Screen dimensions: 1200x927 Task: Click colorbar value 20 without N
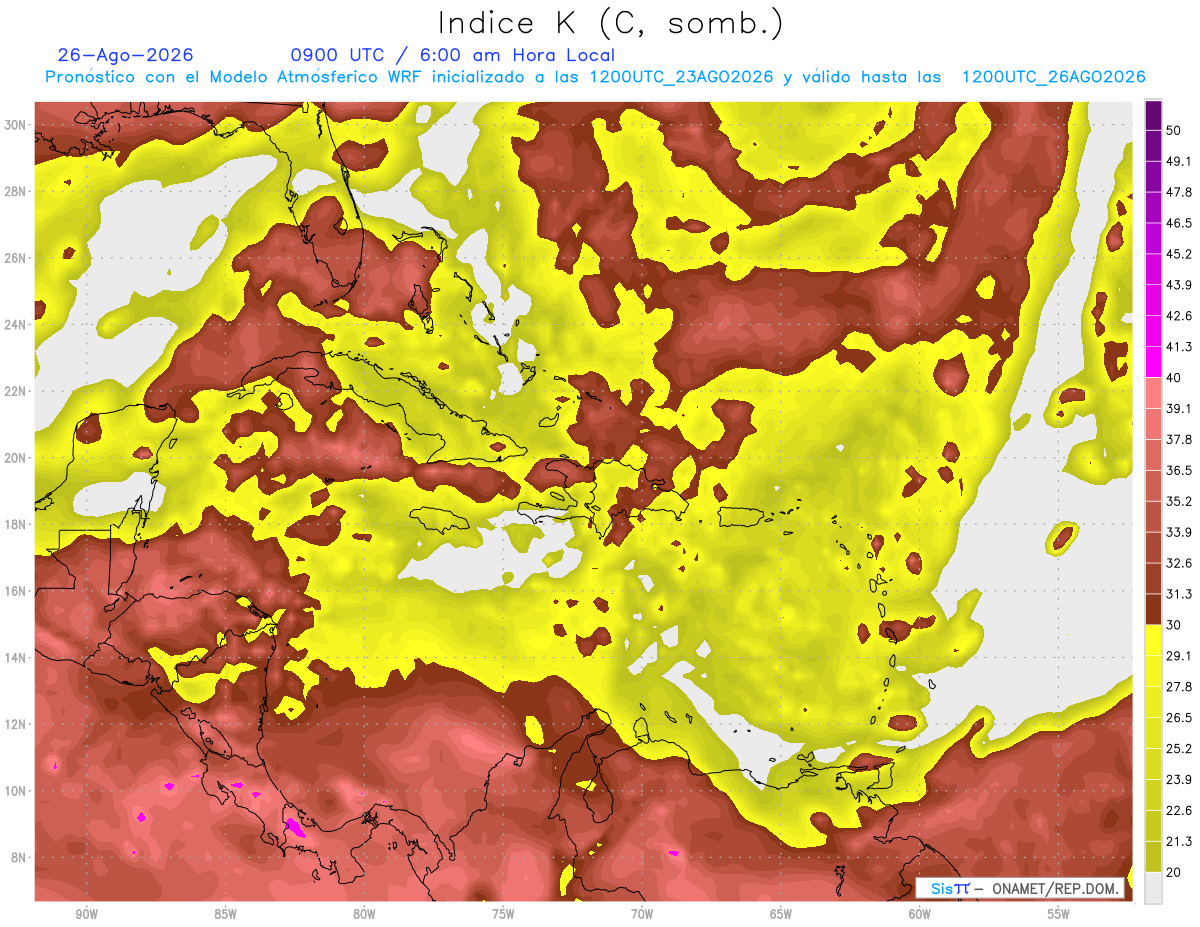[1173, 873]
